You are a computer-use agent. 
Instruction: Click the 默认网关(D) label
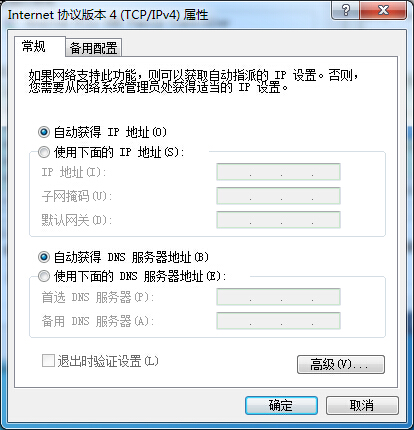pyautogui.click(x=77, y=220)
